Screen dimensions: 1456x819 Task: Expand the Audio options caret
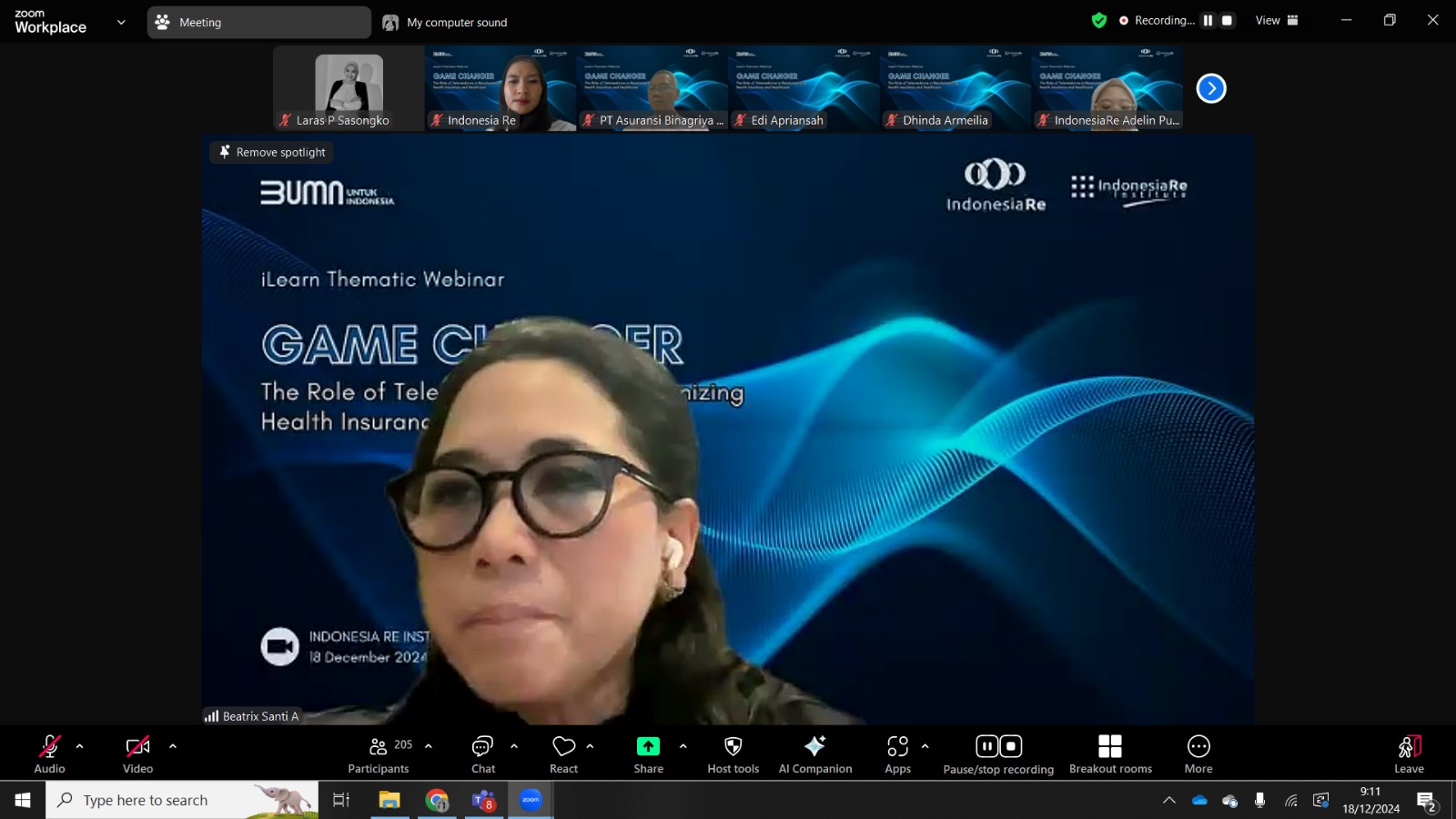(80, 746)
